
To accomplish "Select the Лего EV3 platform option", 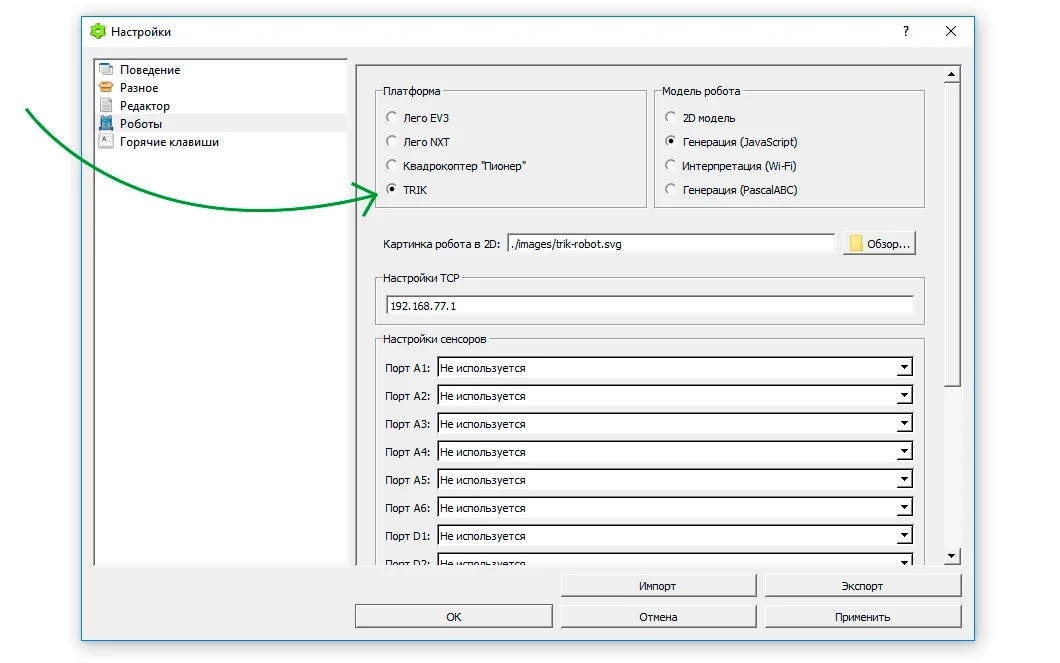I will point(391,118).
